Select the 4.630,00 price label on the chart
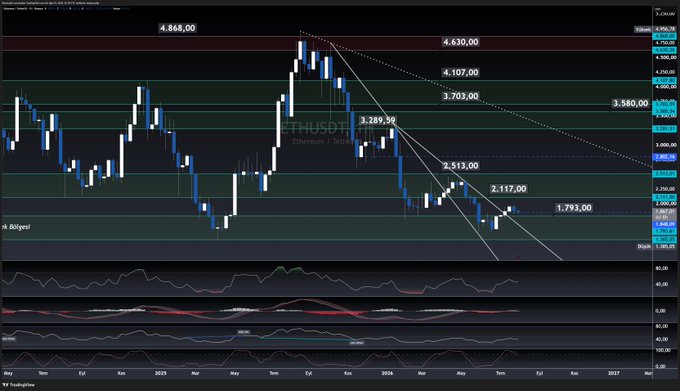Viewport: 680px width, 391px height. (461, 42)
